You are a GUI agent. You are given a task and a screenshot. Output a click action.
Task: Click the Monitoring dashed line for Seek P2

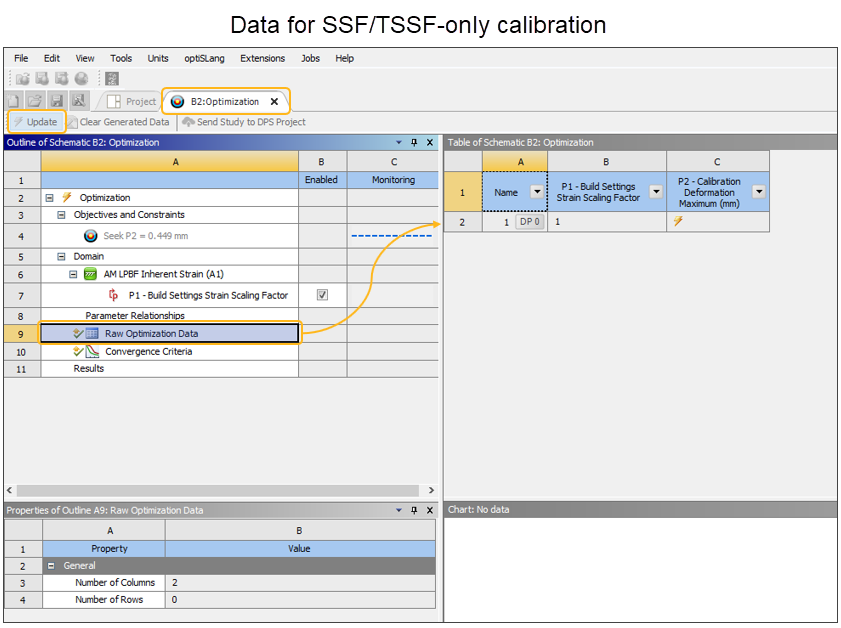[392, 235]
